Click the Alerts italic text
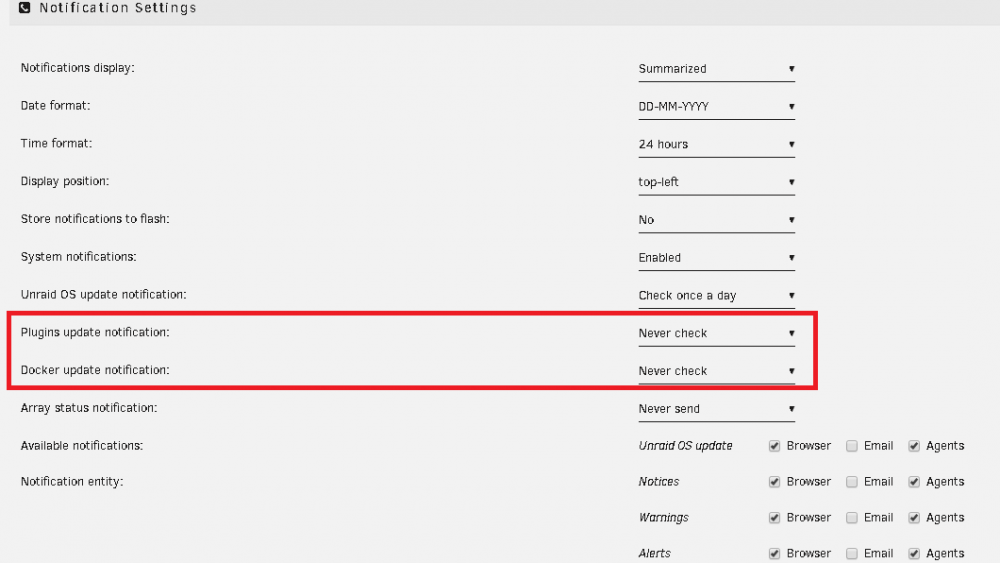Image resolution: width=1000 pixels, height=563 pixels. point(654,553)
